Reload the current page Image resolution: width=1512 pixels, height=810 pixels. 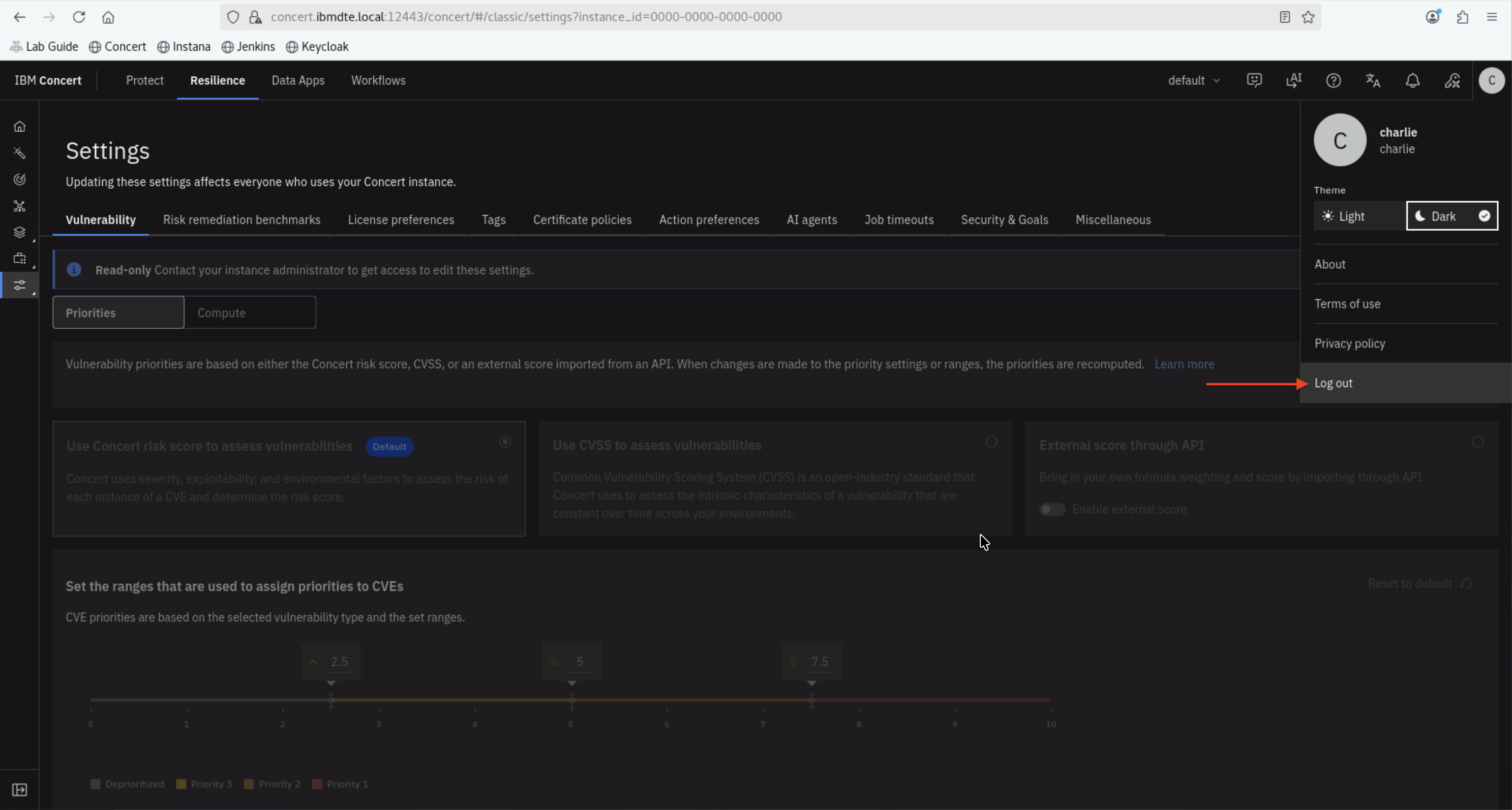[79, 17]
